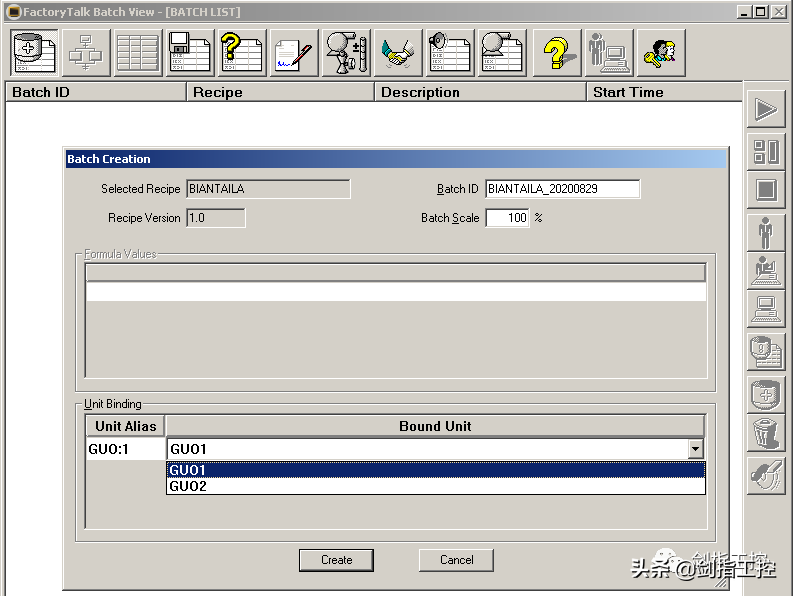Open the signature pen icon in toolbar

tap(294, 52)
